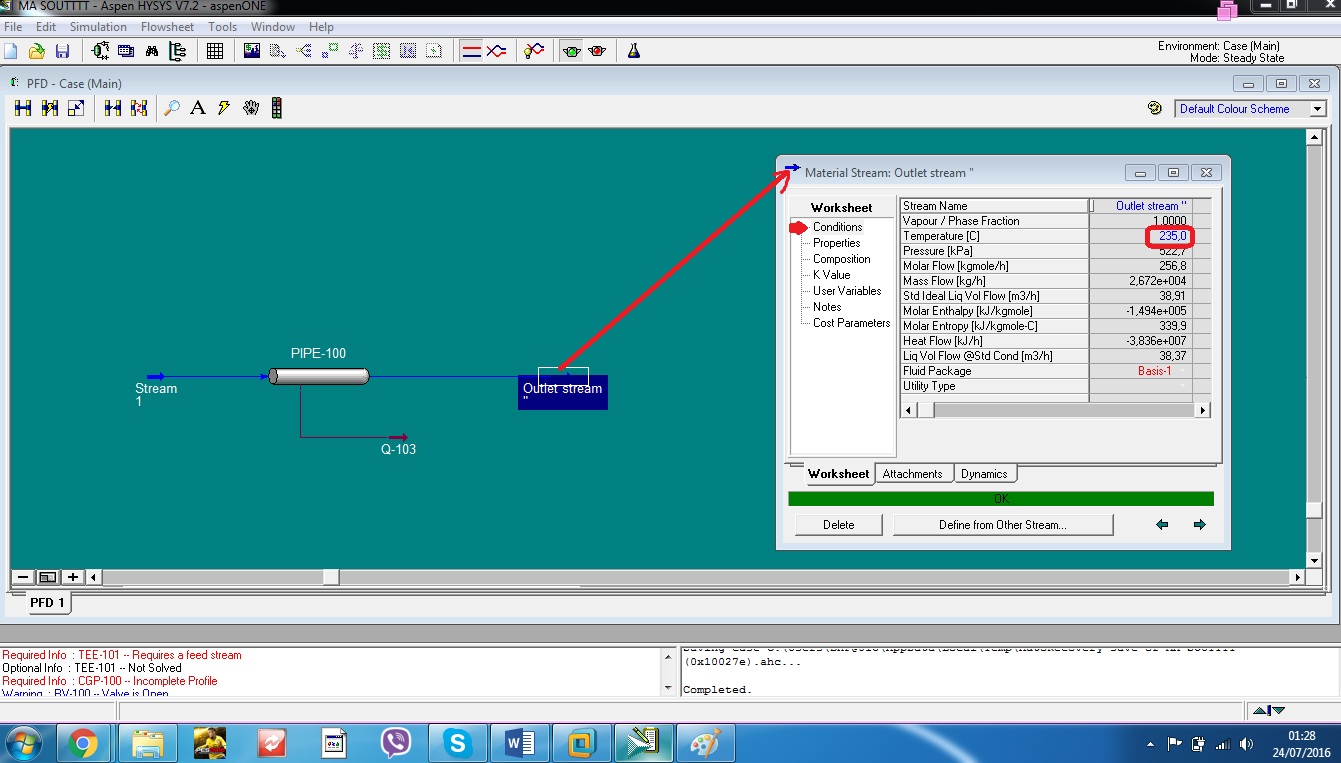Click the Size Mode icon in PFD toolbar
The width and height of the screenshot is (1341, 763).
click(76, 108)
